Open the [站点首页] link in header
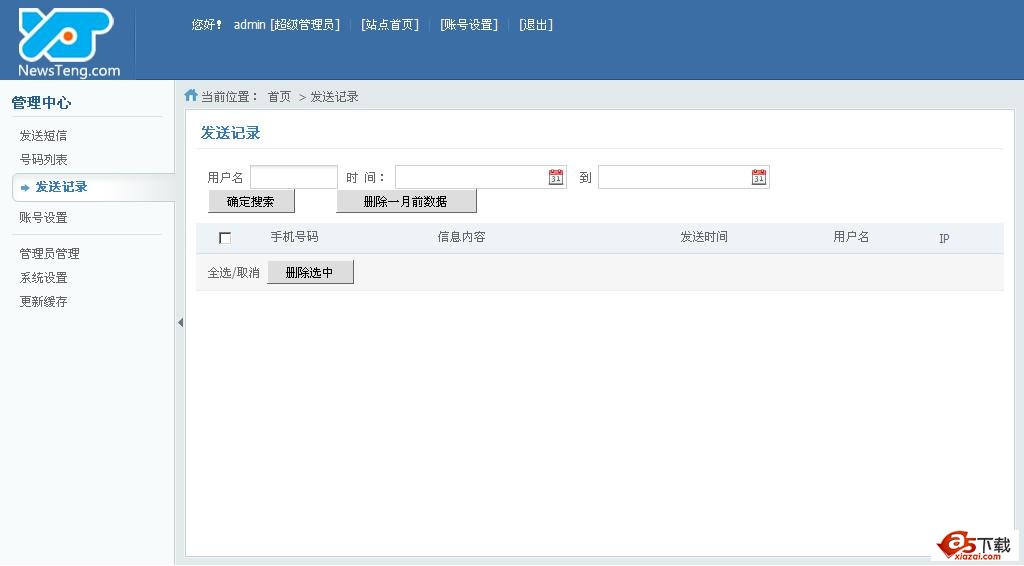 click(390, 25)
